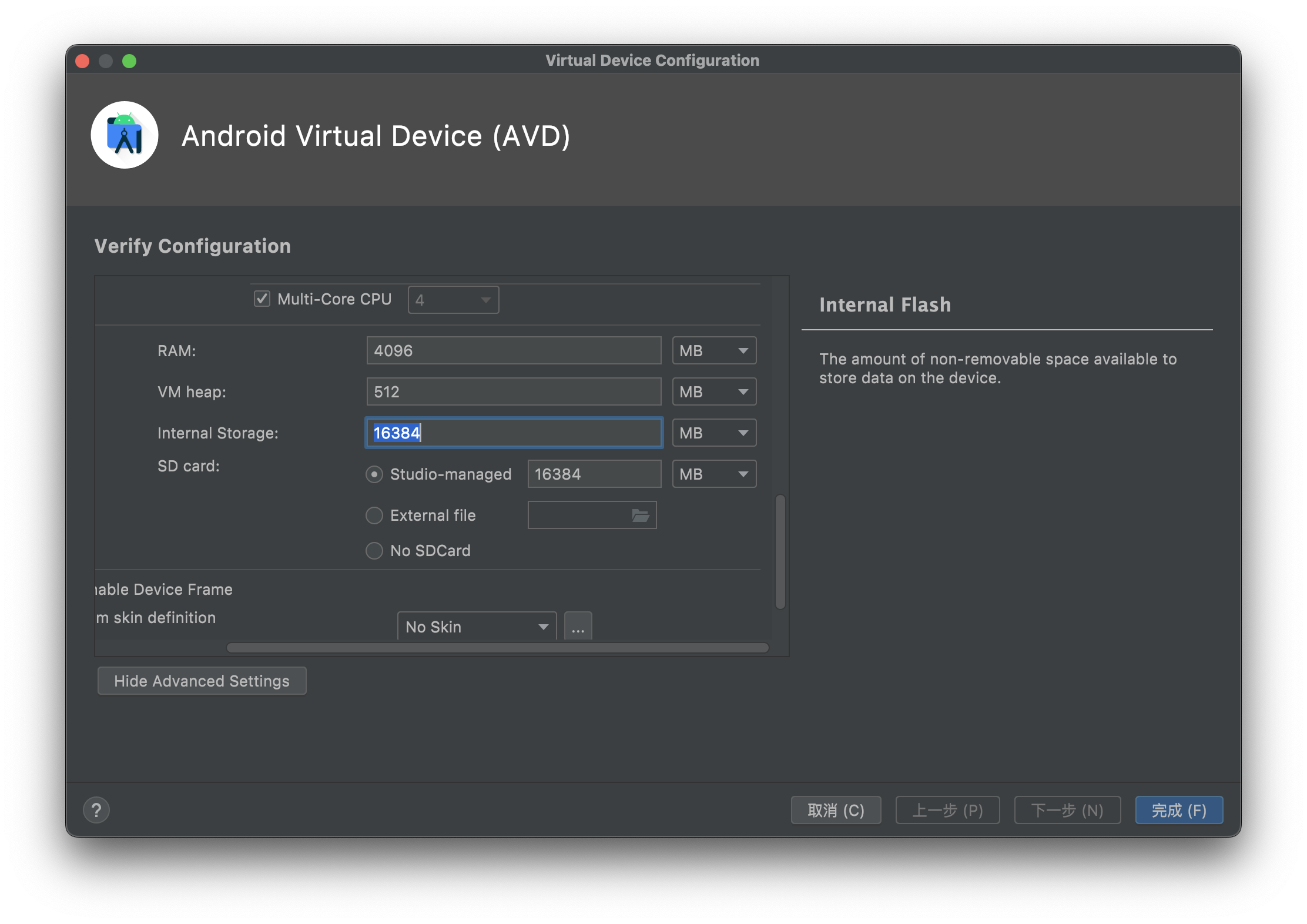Uncheck the Multi-Core CPU checkbox
The width and height of the screenshot is (1307, 924).
262,299
